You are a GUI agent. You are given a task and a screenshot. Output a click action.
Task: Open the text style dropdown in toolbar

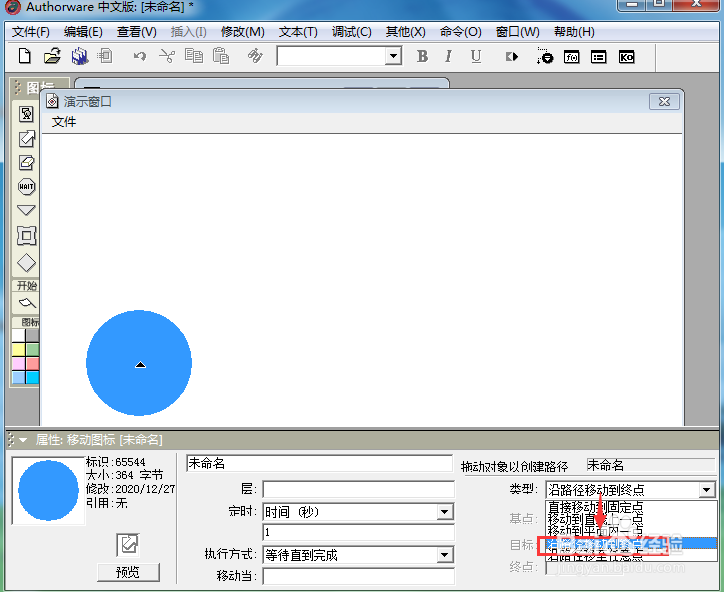(393, 56)
